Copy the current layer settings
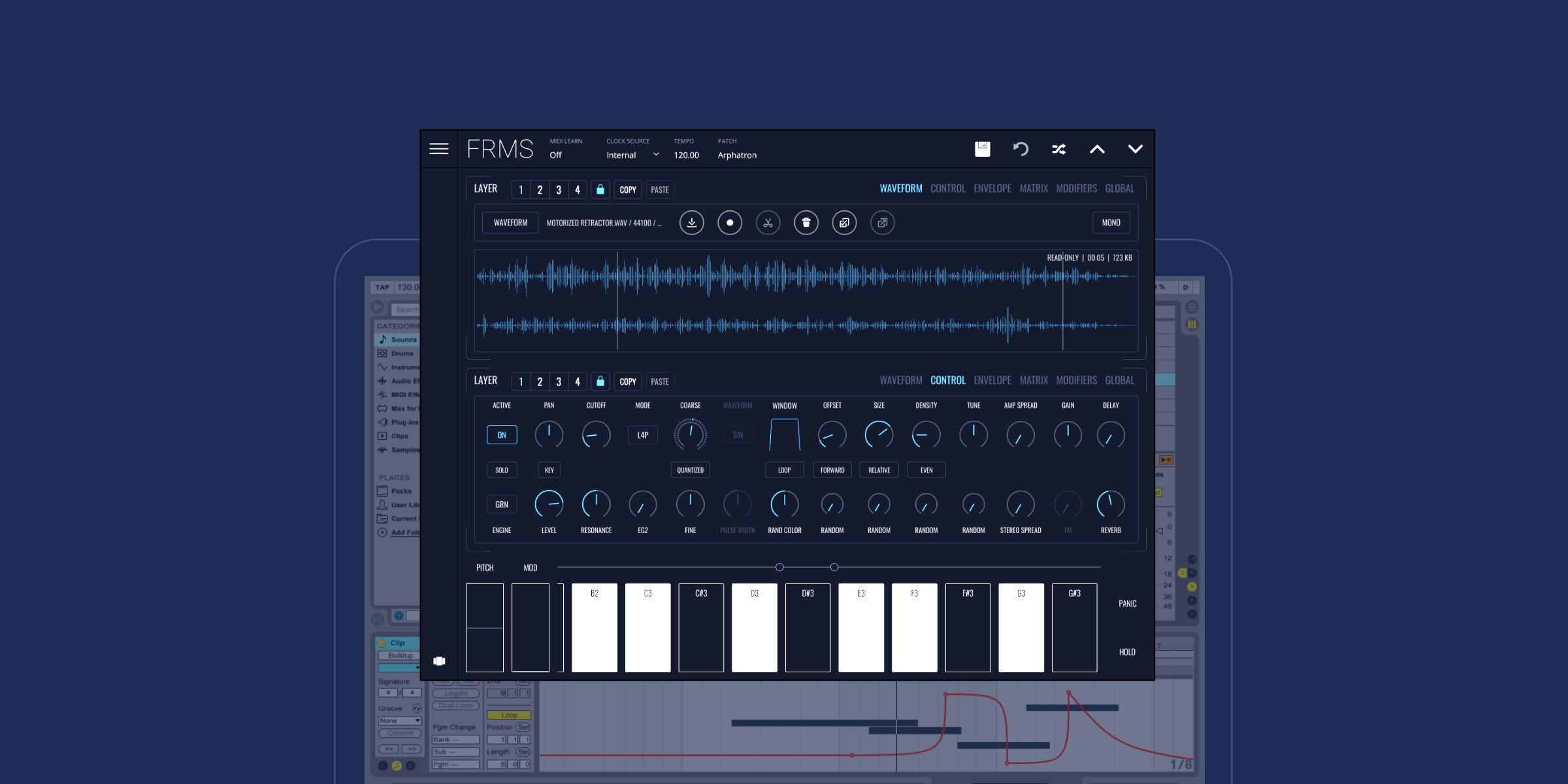This screenshot has height=784, width=1568. pos(627,189)
